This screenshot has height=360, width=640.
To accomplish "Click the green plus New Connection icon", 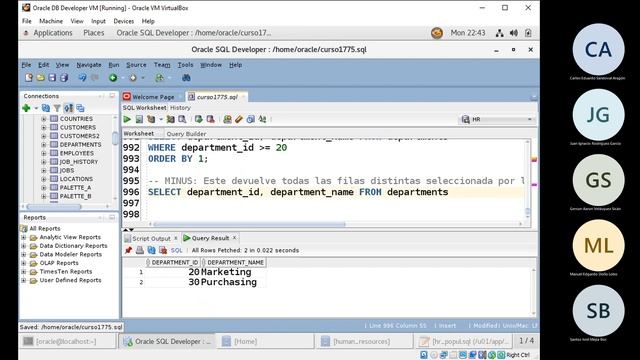I will coord(27,108).
